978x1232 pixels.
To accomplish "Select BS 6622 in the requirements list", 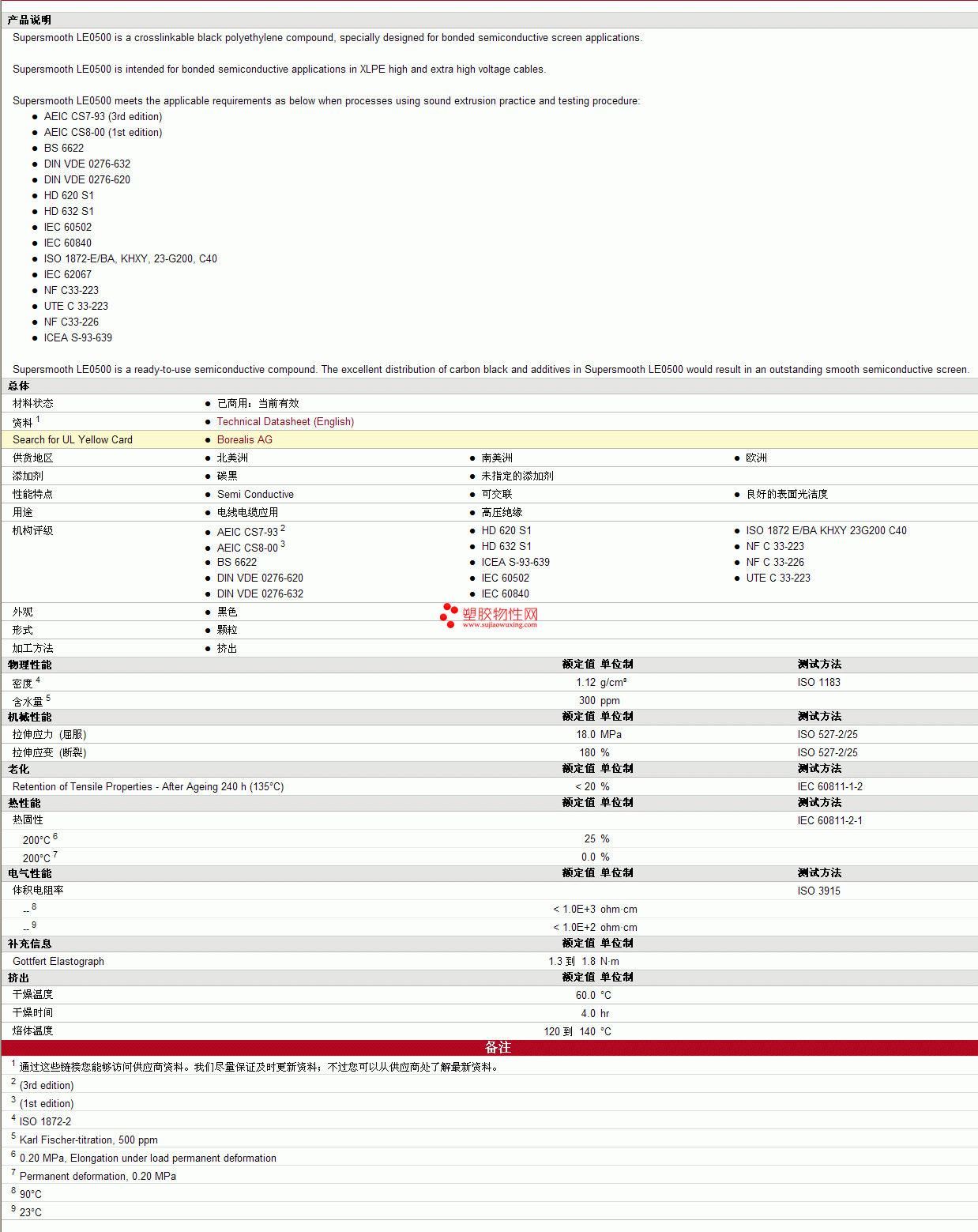I will tap(64, 149).
